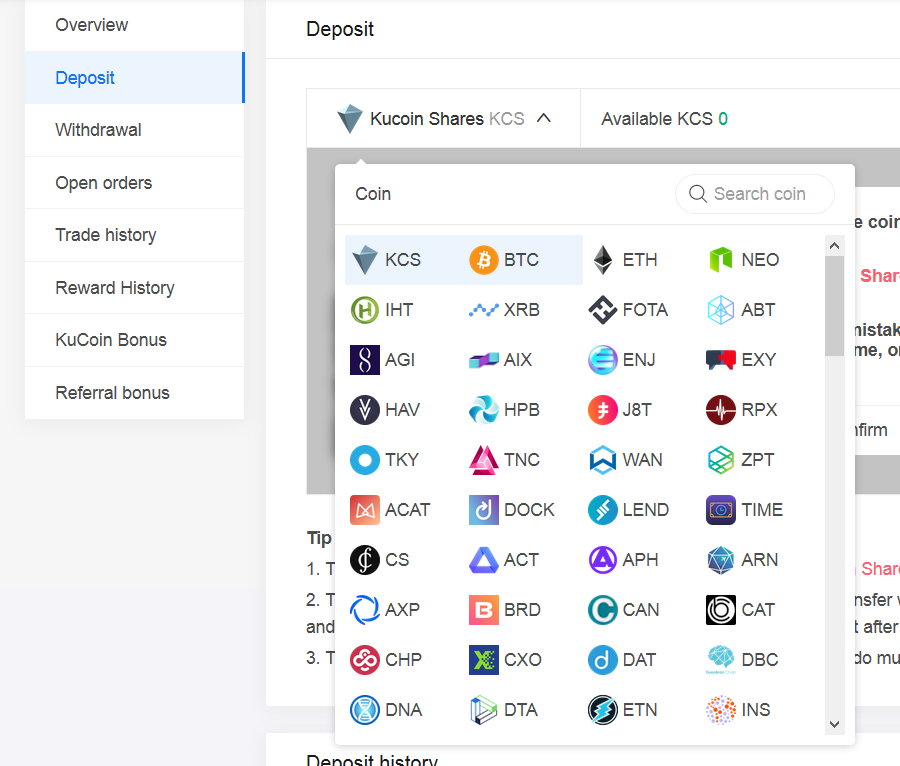Pick the NEO green coin icon

721,260
